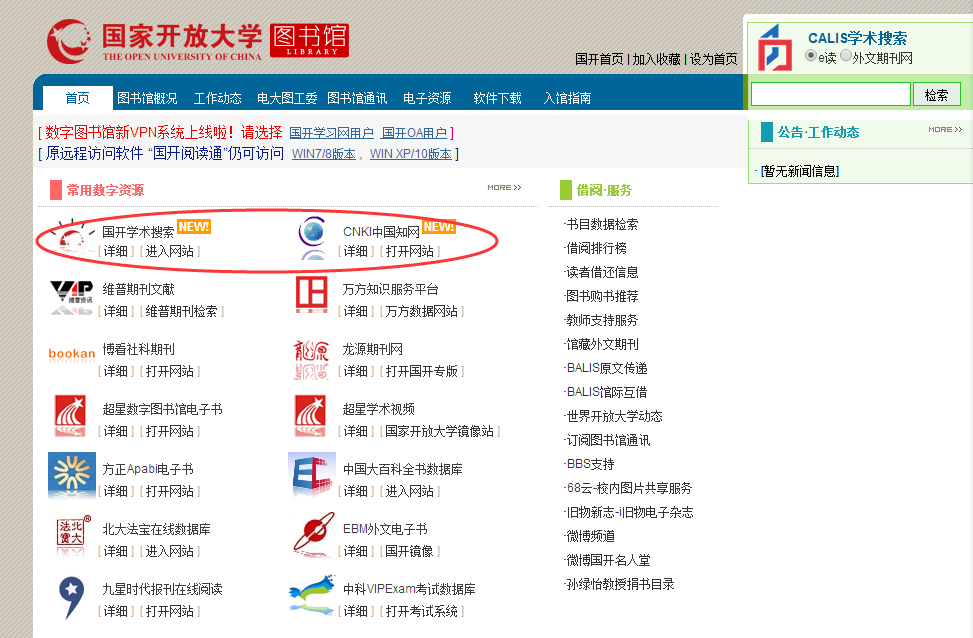
Task: Open 图书购书推荐 service link
Action: (602, 297)
